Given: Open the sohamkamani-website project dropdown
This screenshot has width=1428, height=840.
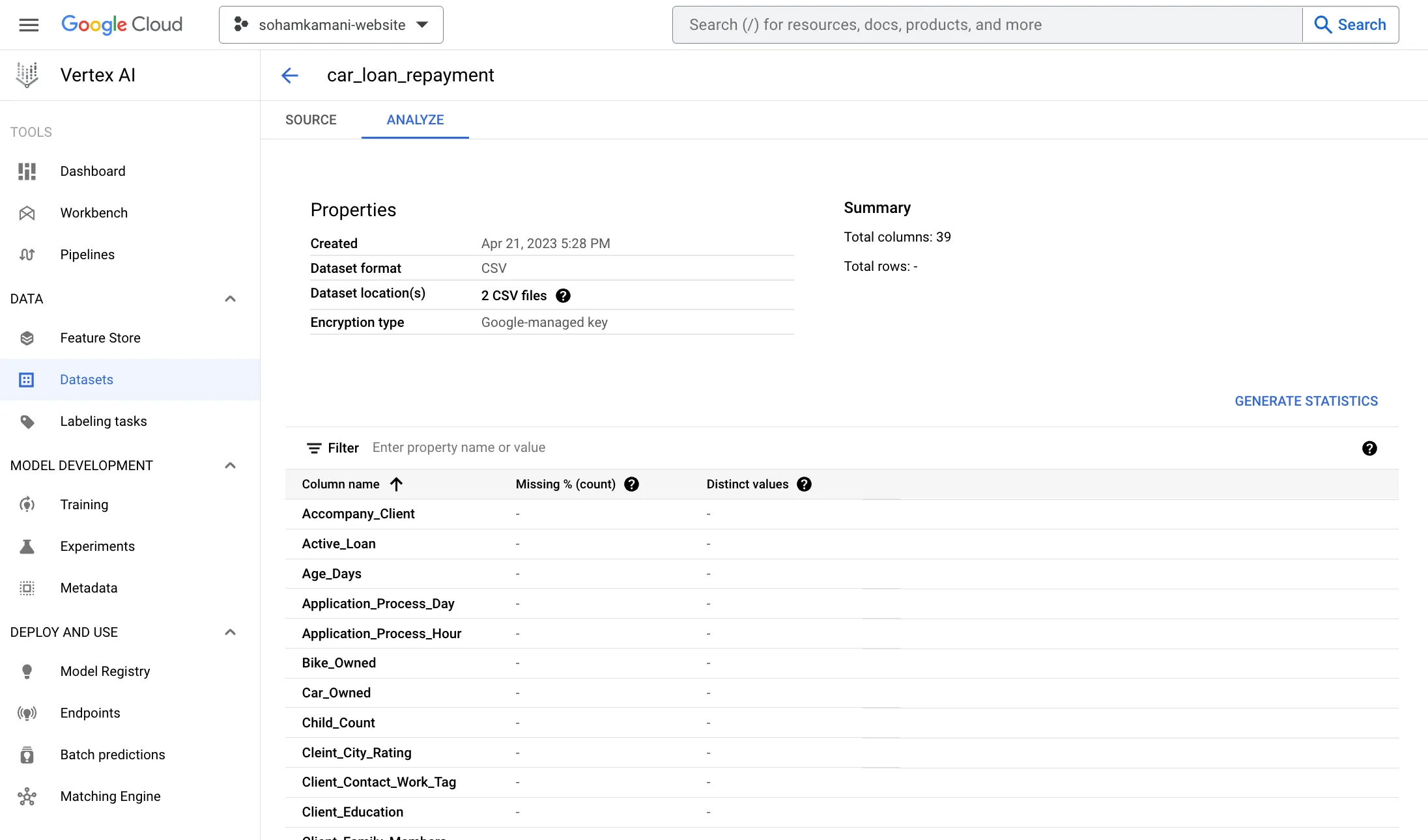Looking at the screenshot, I should click(x=331, y=25).
